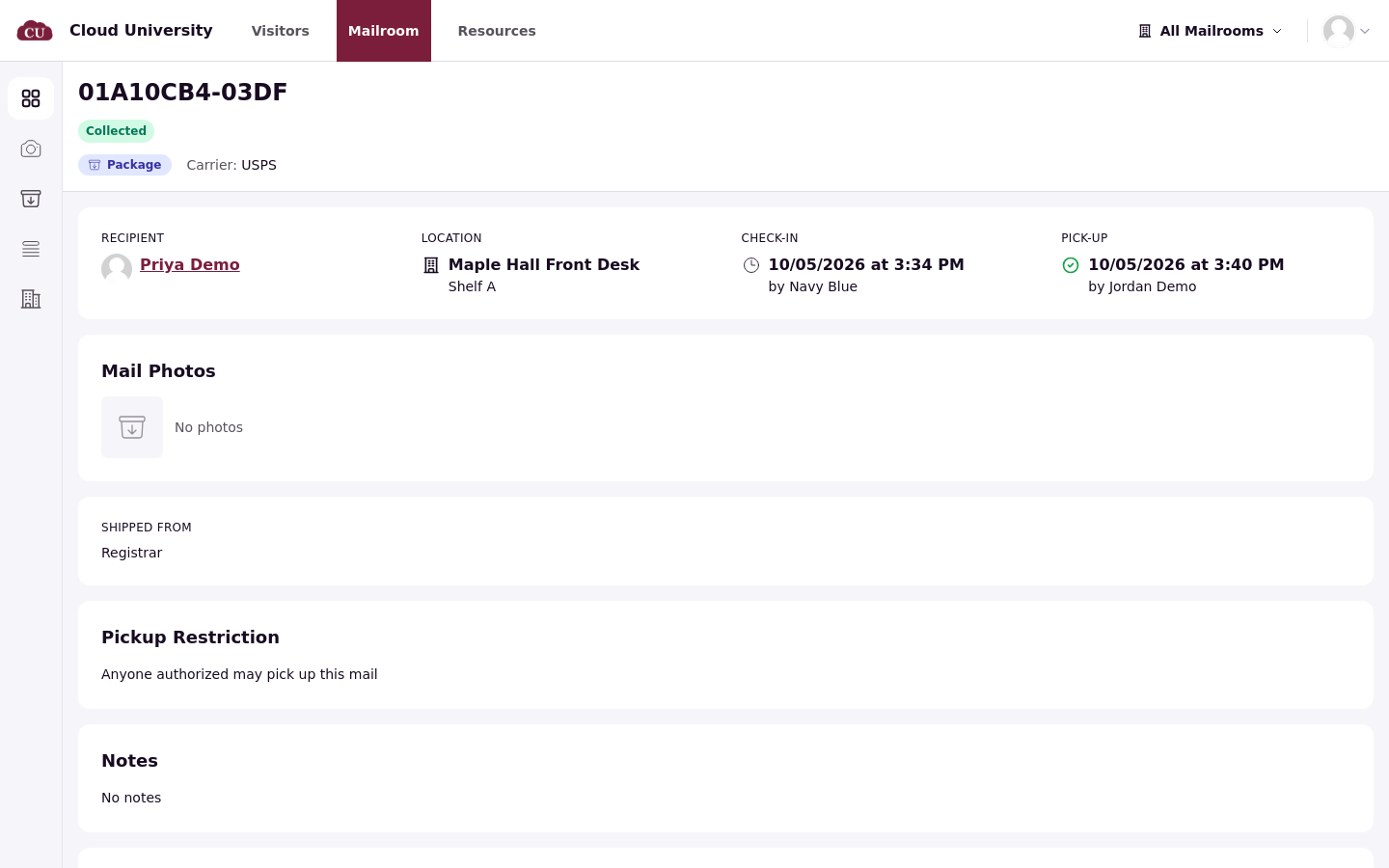
Task: Click the Package badge
Action: coord(124,165)
